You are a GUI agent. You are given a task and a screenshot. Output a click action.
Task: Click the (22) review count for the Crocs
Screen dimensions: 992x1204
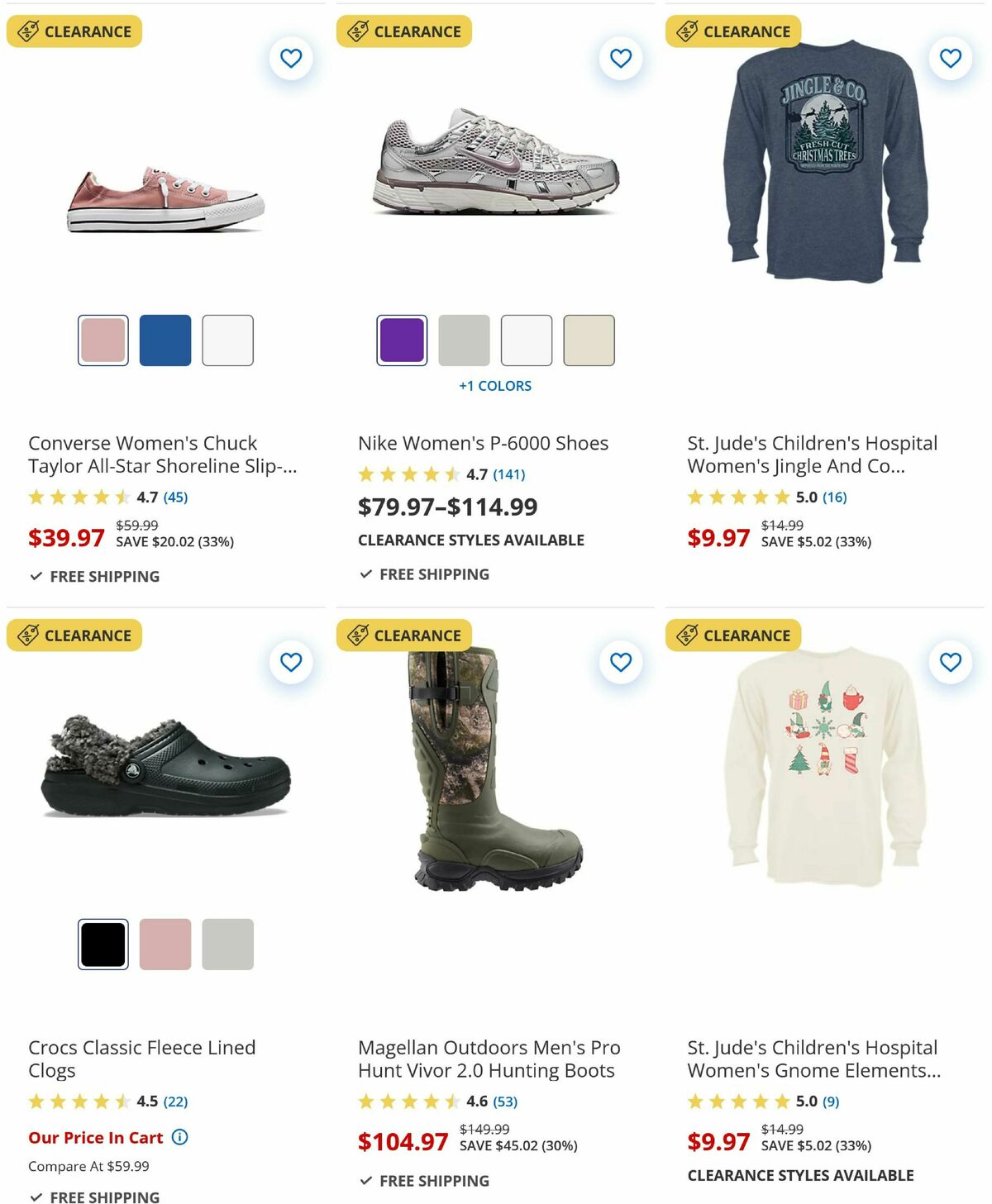coord(174,1102)
